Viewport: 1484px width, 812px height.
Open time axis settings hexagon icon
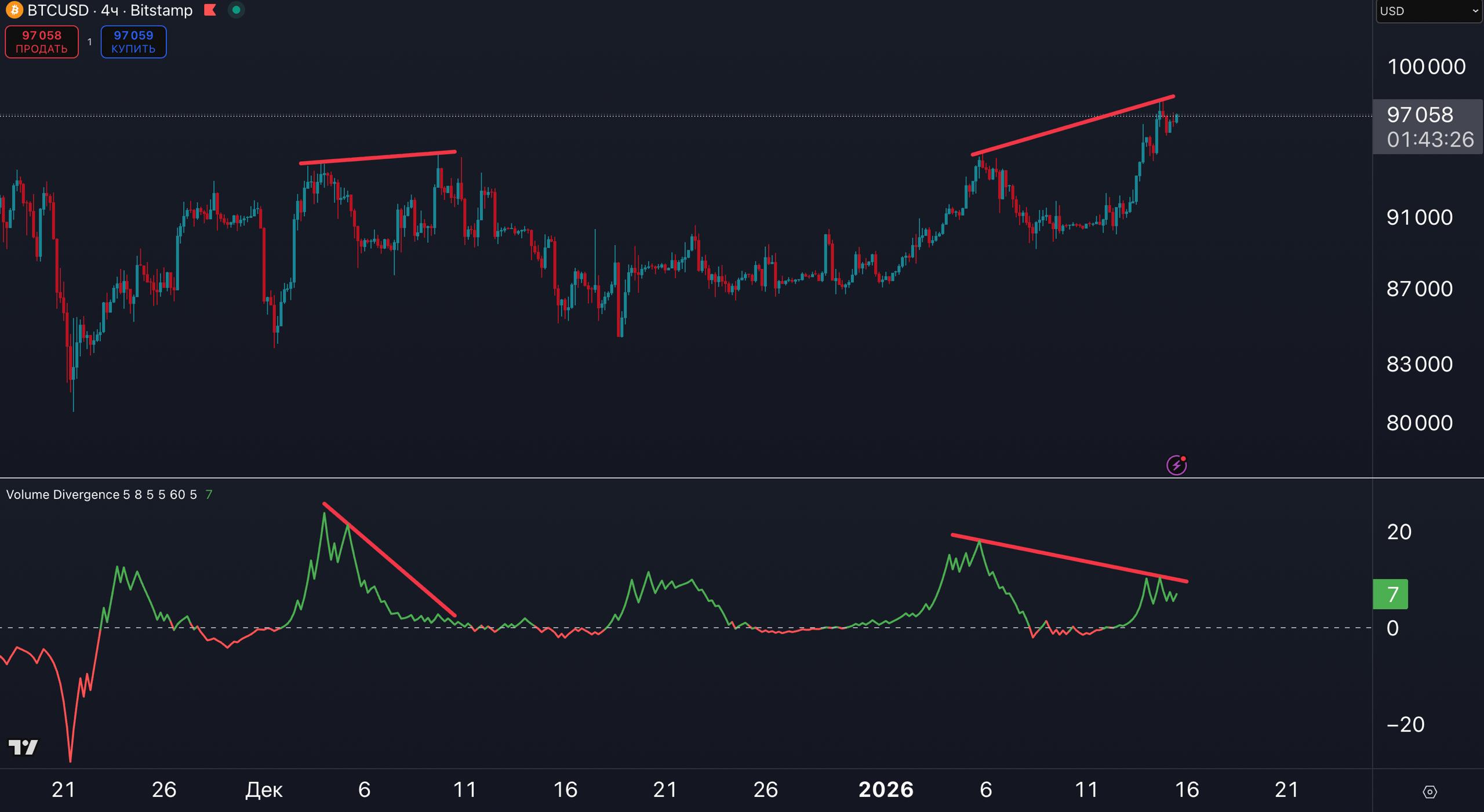(1430, 792)
